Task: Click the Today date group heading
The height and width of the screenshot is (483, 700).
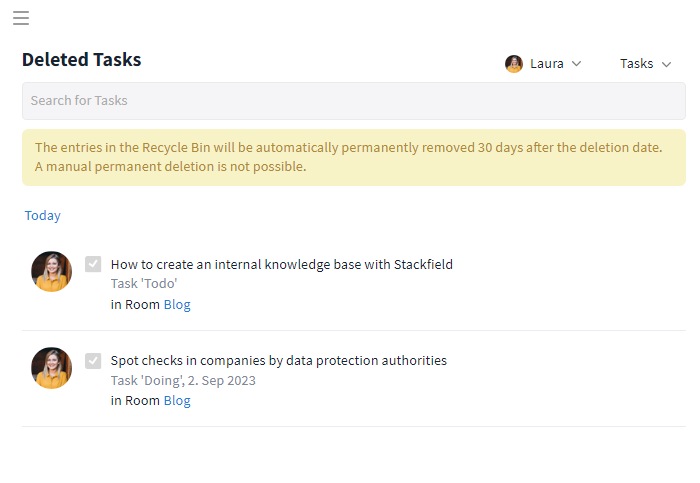Action: [42, 216]
